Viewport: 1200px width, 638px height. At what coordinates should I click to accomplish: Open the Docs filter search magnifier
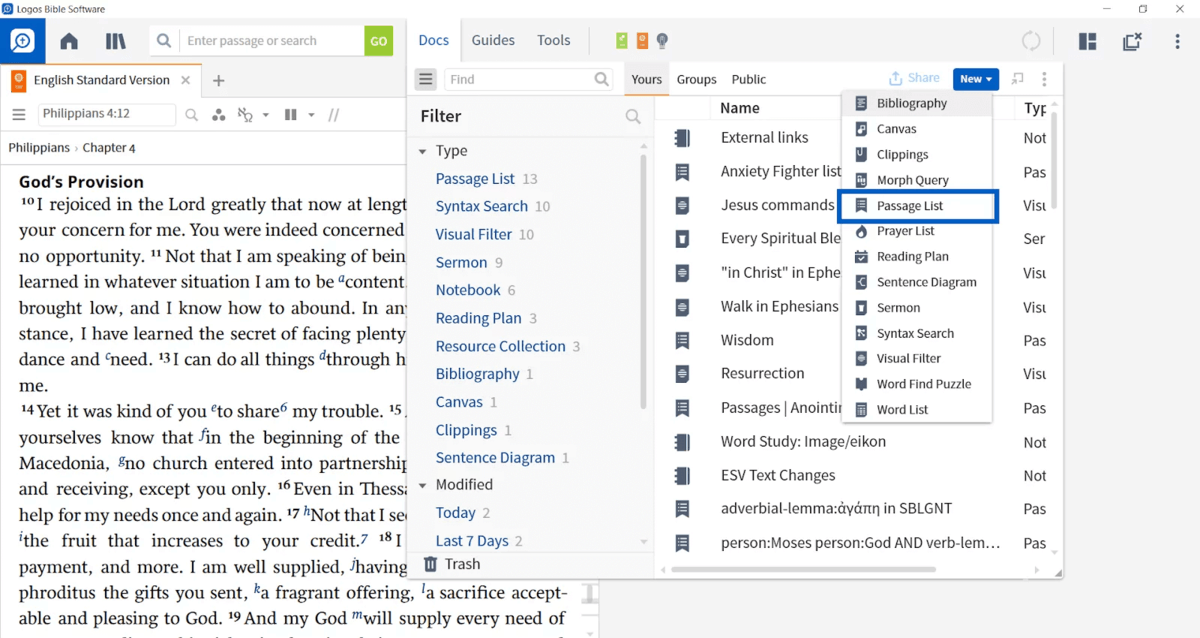(x=633, y=117)
